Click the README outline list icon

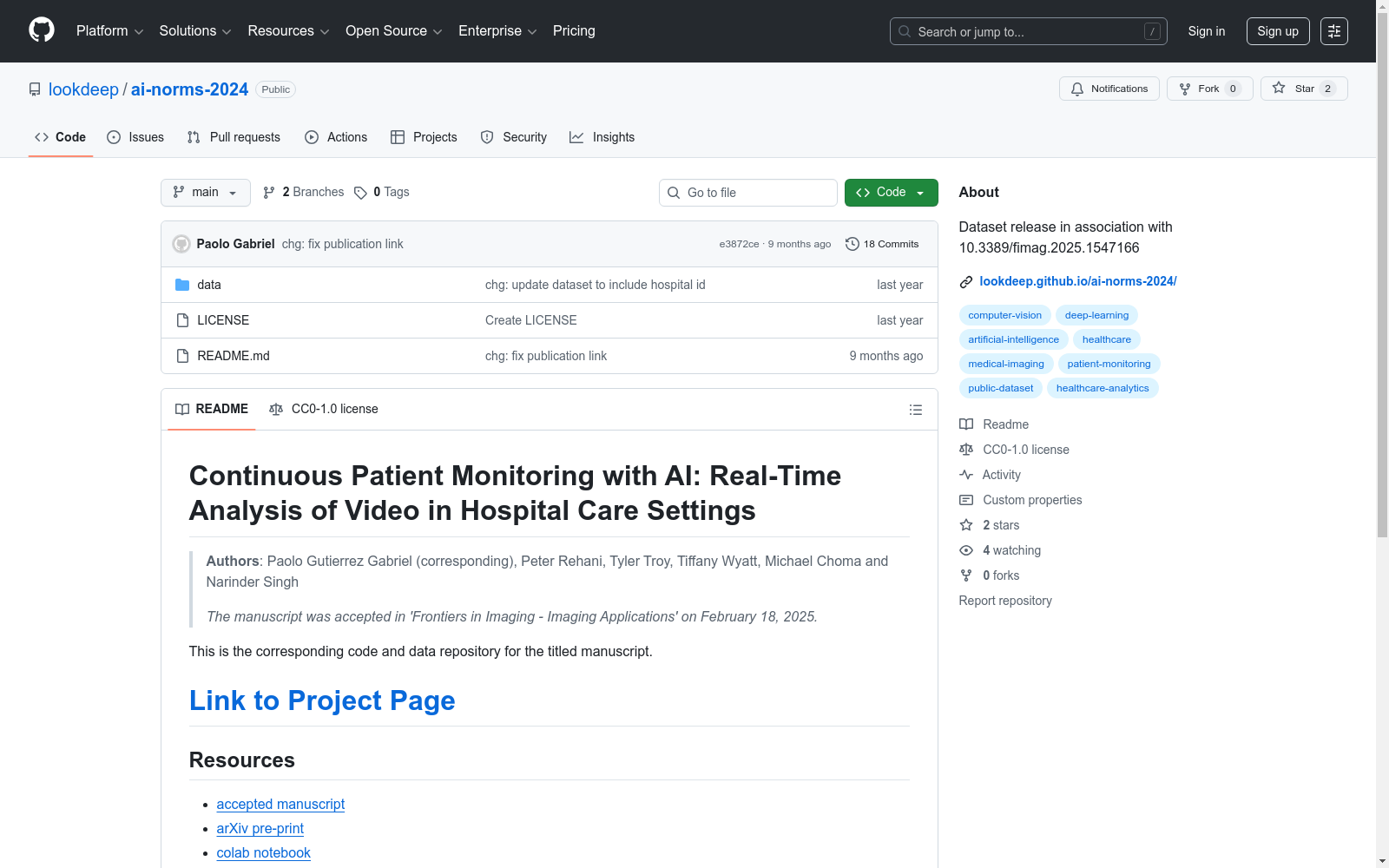pos(915,410)
